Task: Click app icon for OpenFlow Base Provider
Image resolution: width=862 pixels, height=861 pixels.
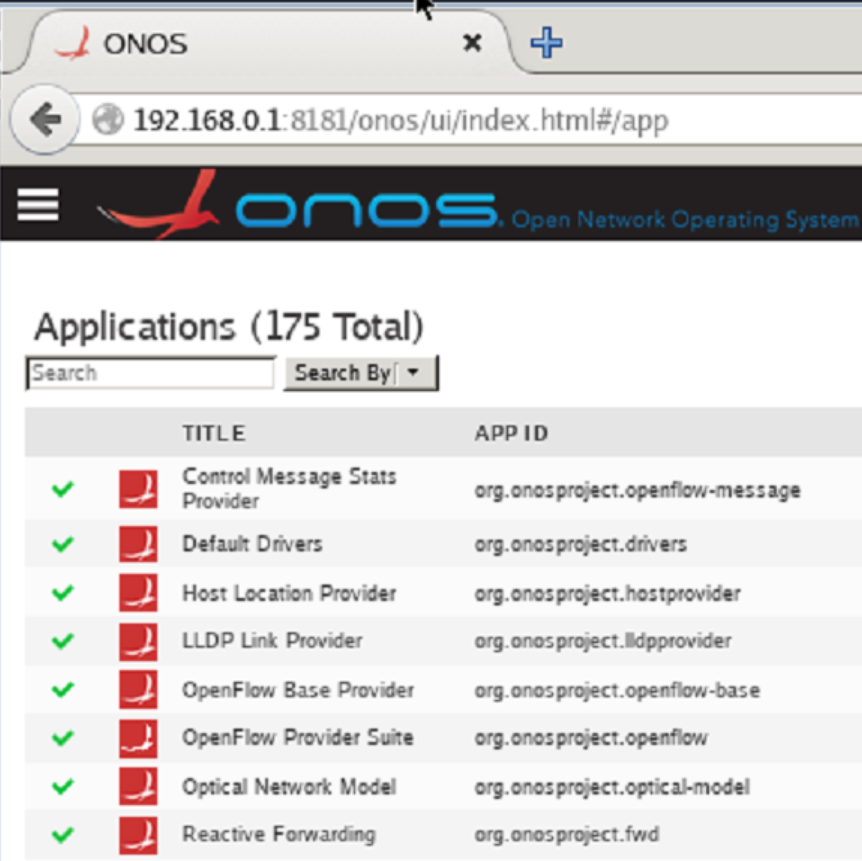Action: coord(138,689)
